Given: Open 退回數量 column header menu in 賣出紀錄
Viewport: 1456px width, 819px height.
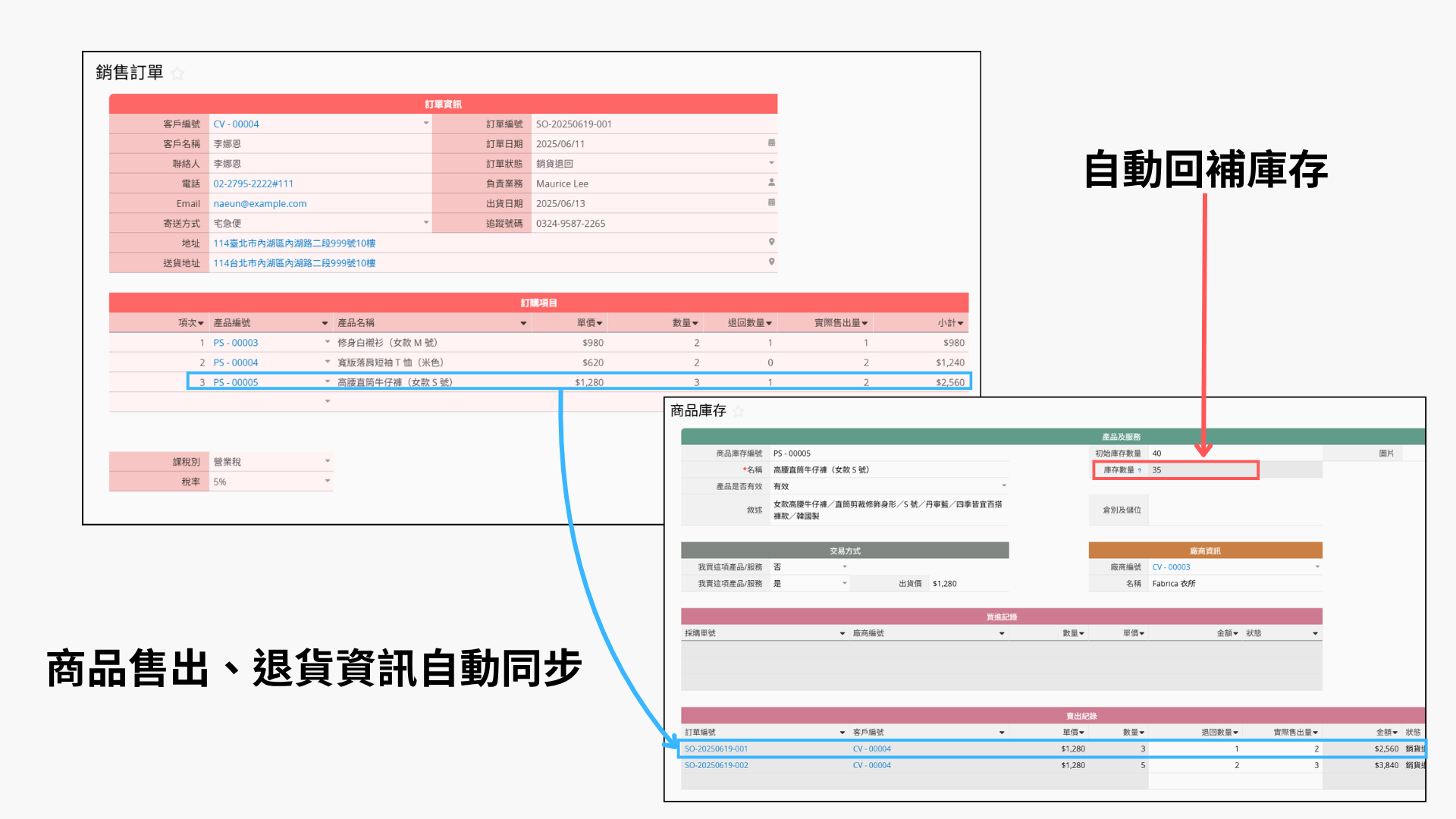Looking at the screenshot, I should pyautogui.click(x=1235, y=733).
